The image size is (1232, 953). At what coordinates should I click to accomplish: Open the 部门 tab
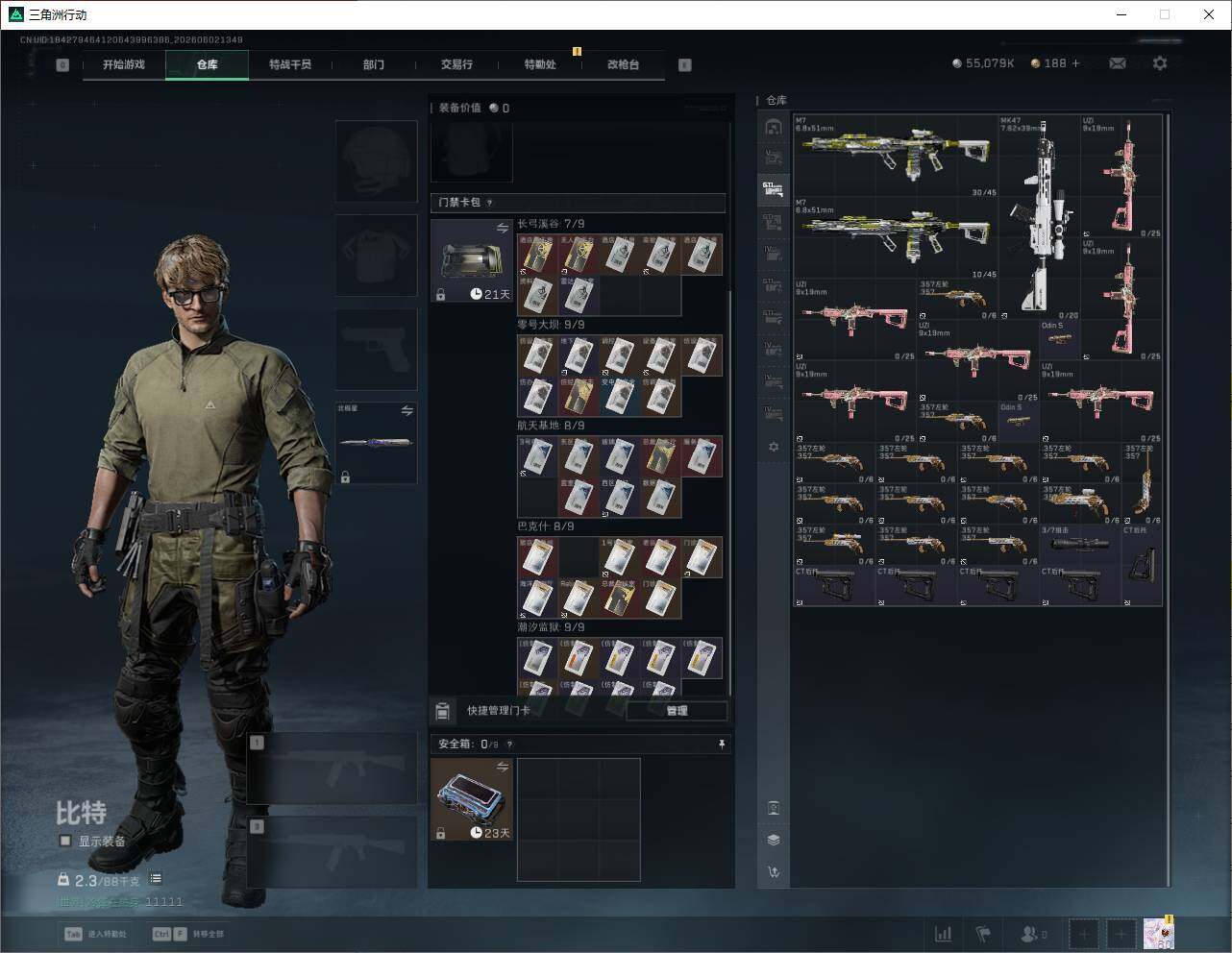[x=374, y=64]
